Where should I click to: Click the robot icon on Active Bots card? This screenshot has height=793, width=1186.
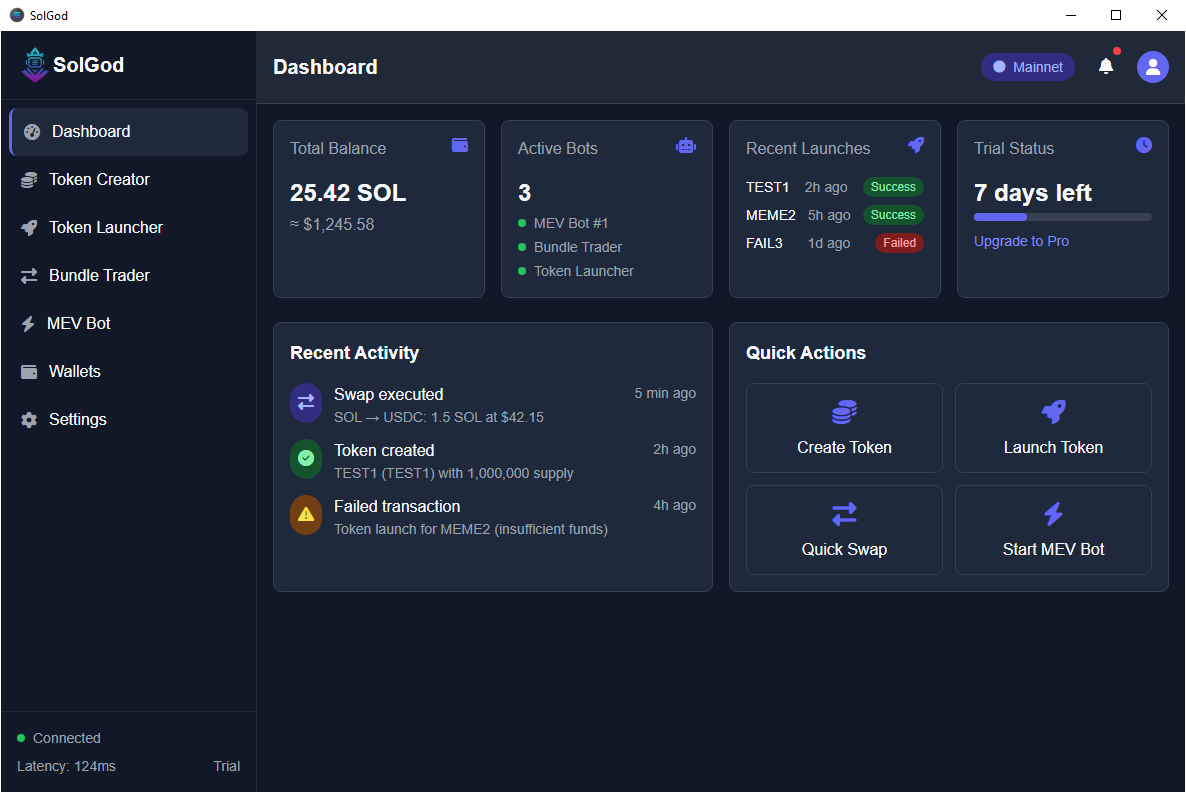click(x=686, y=145)
